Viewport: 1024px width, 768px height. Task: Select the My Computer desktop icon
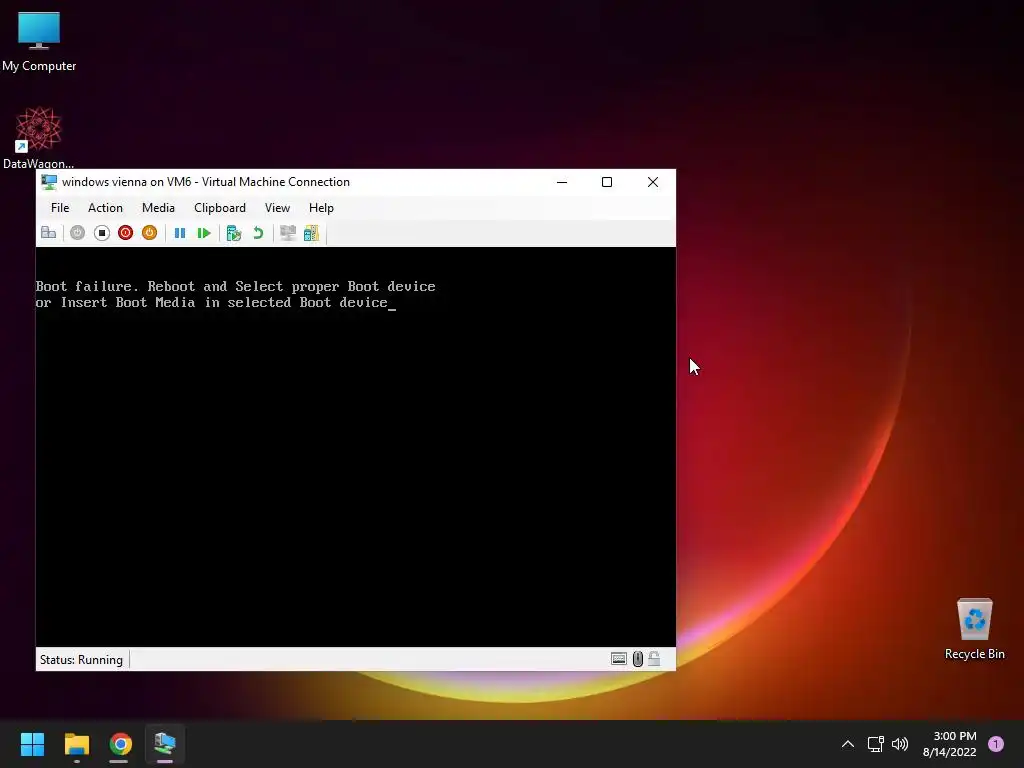tap(39, 41)
